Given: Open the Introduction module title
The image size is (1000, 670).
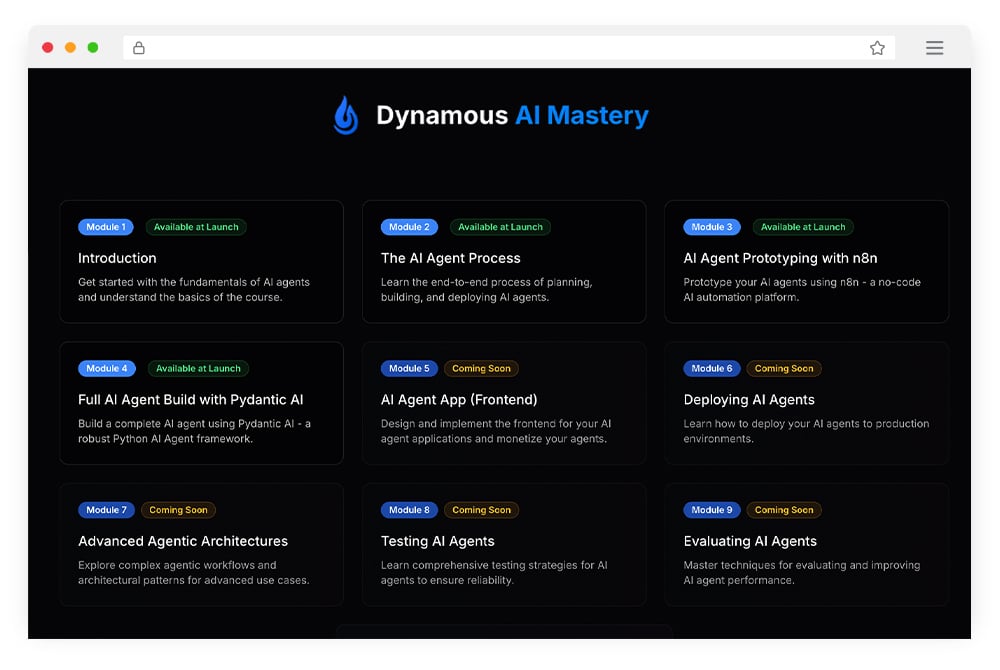Looking at the screenshot, I should 117,258.
